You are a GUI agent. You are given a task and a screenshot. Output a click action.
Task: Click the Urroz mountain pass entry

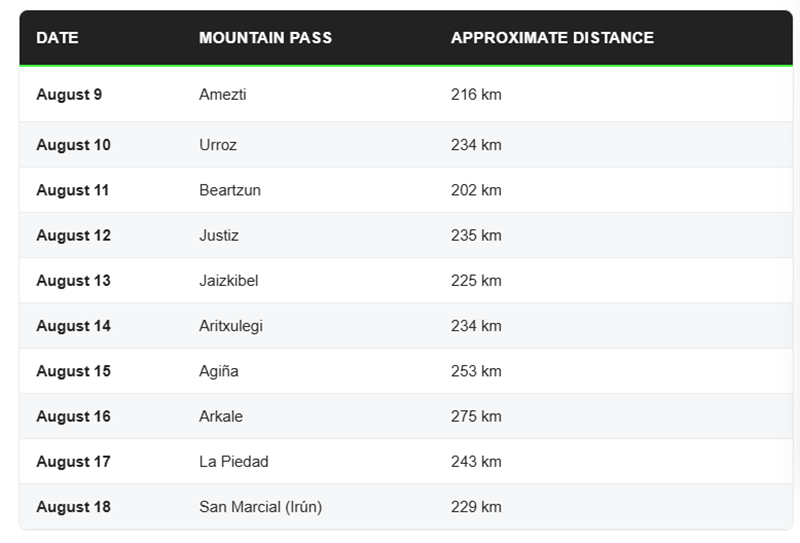pos(218,145)
